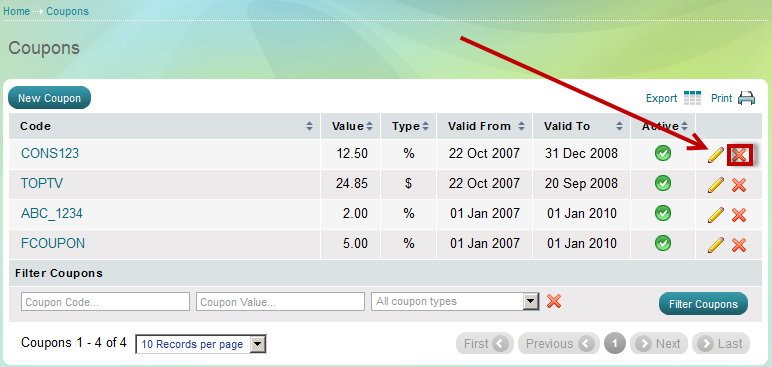Image resolution: width=772 pixels, height=367 pixels.
Task: Open Coupons breadcrumb link
Action: coord(67,11)
